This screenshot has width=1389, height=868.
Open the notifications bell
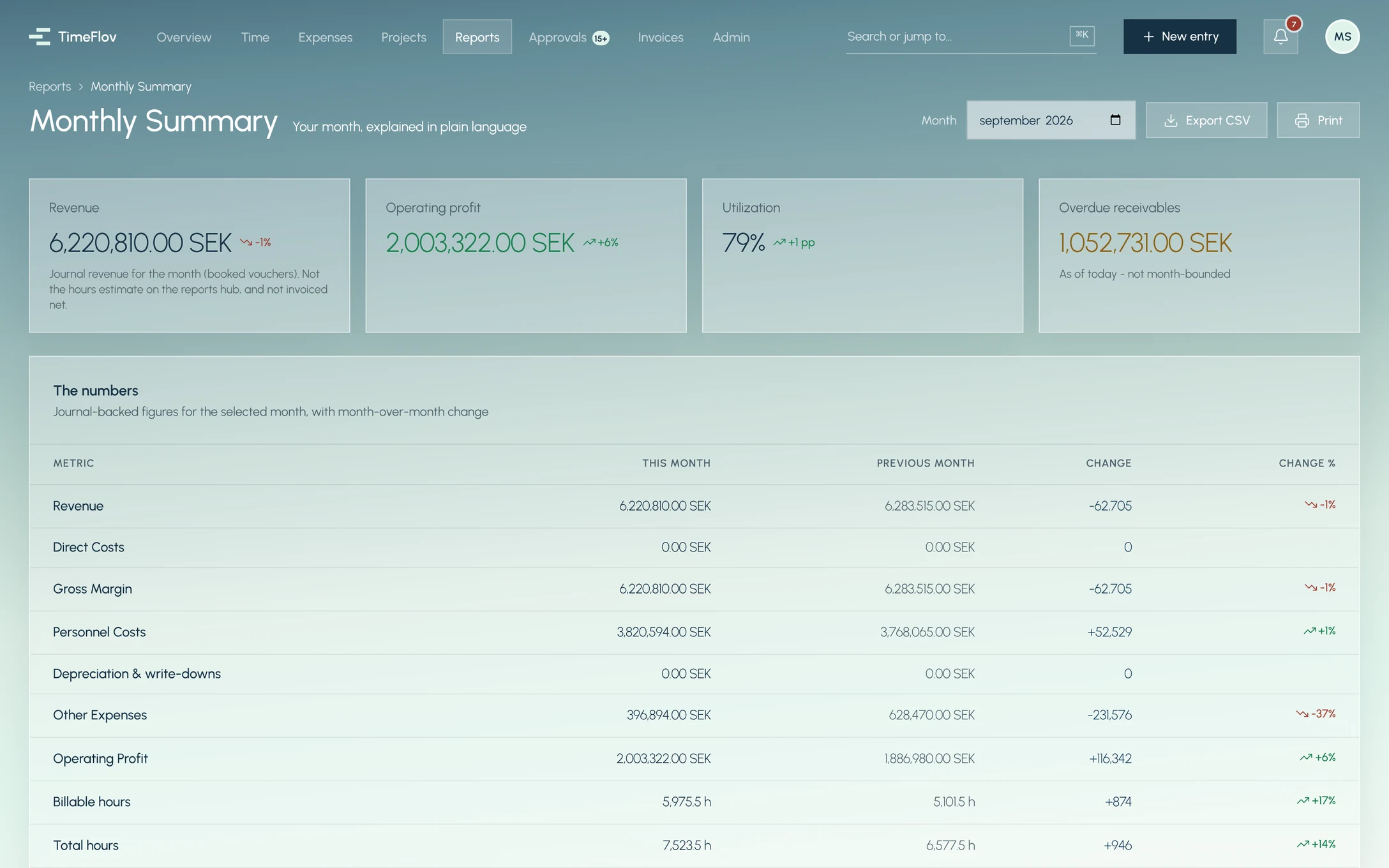coord(1280,36)
